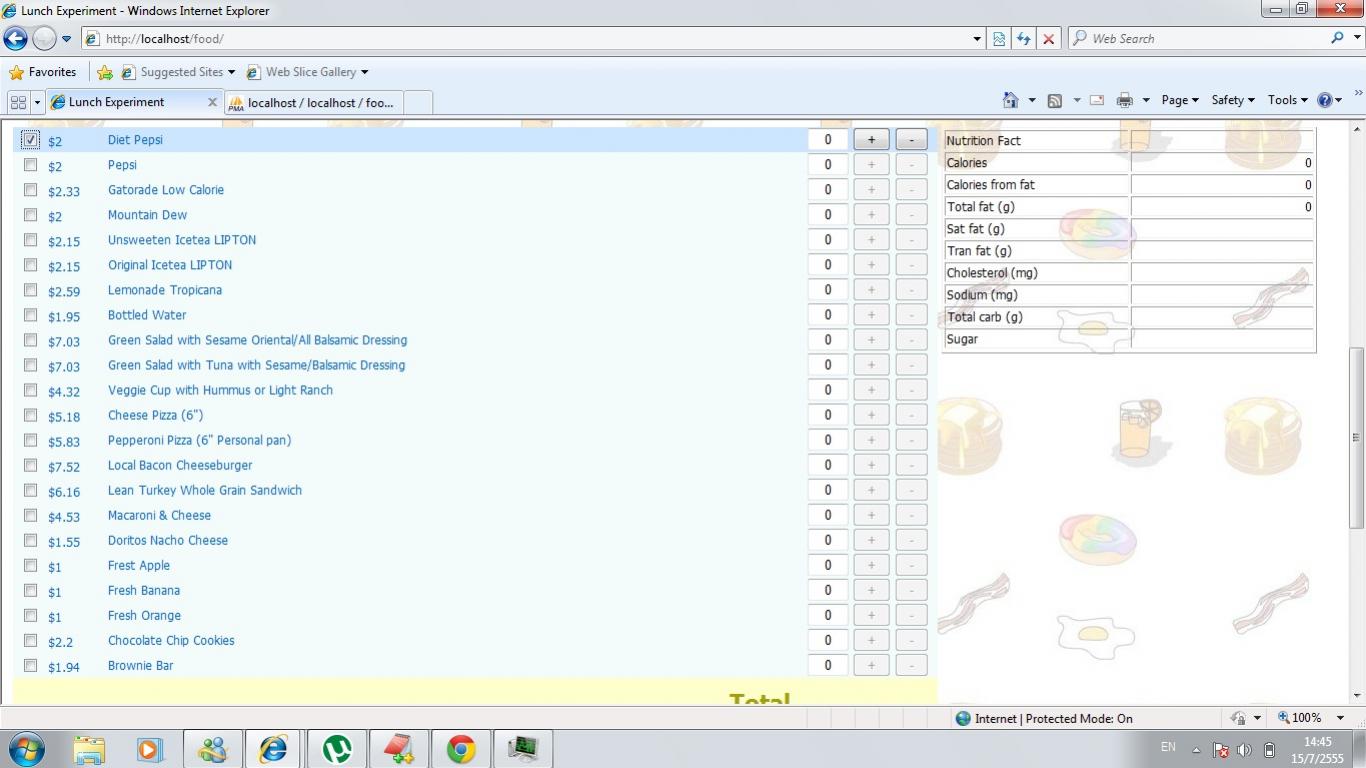1366x768 pixels.
Task: Click the scrollbar down arrow
Action: (x=1357, y=695)
